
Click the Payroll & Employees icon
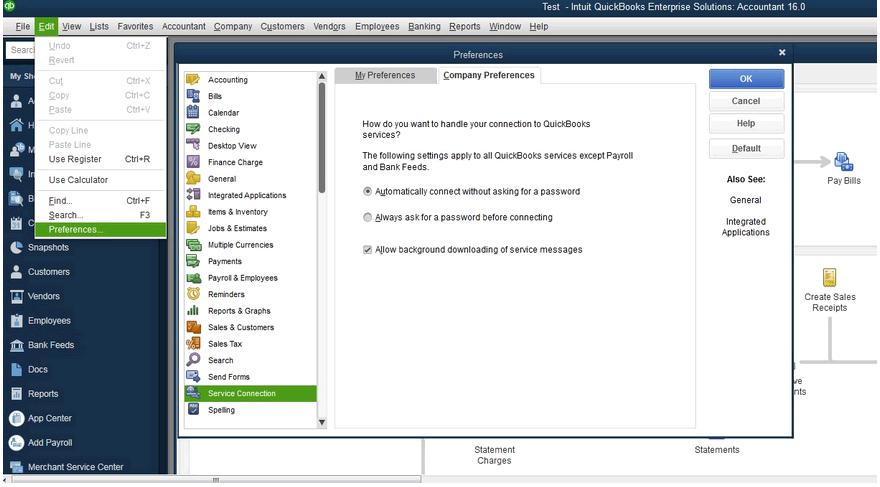click(x=193, y=278)
